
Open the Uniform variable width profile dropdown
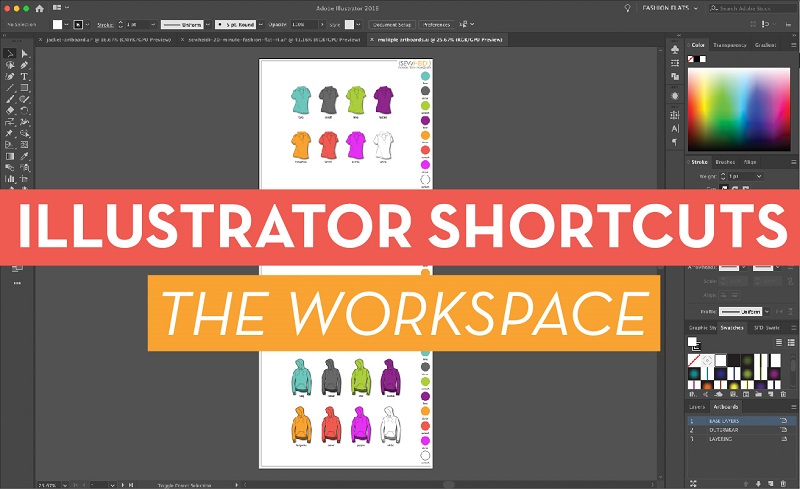point(208,25)
